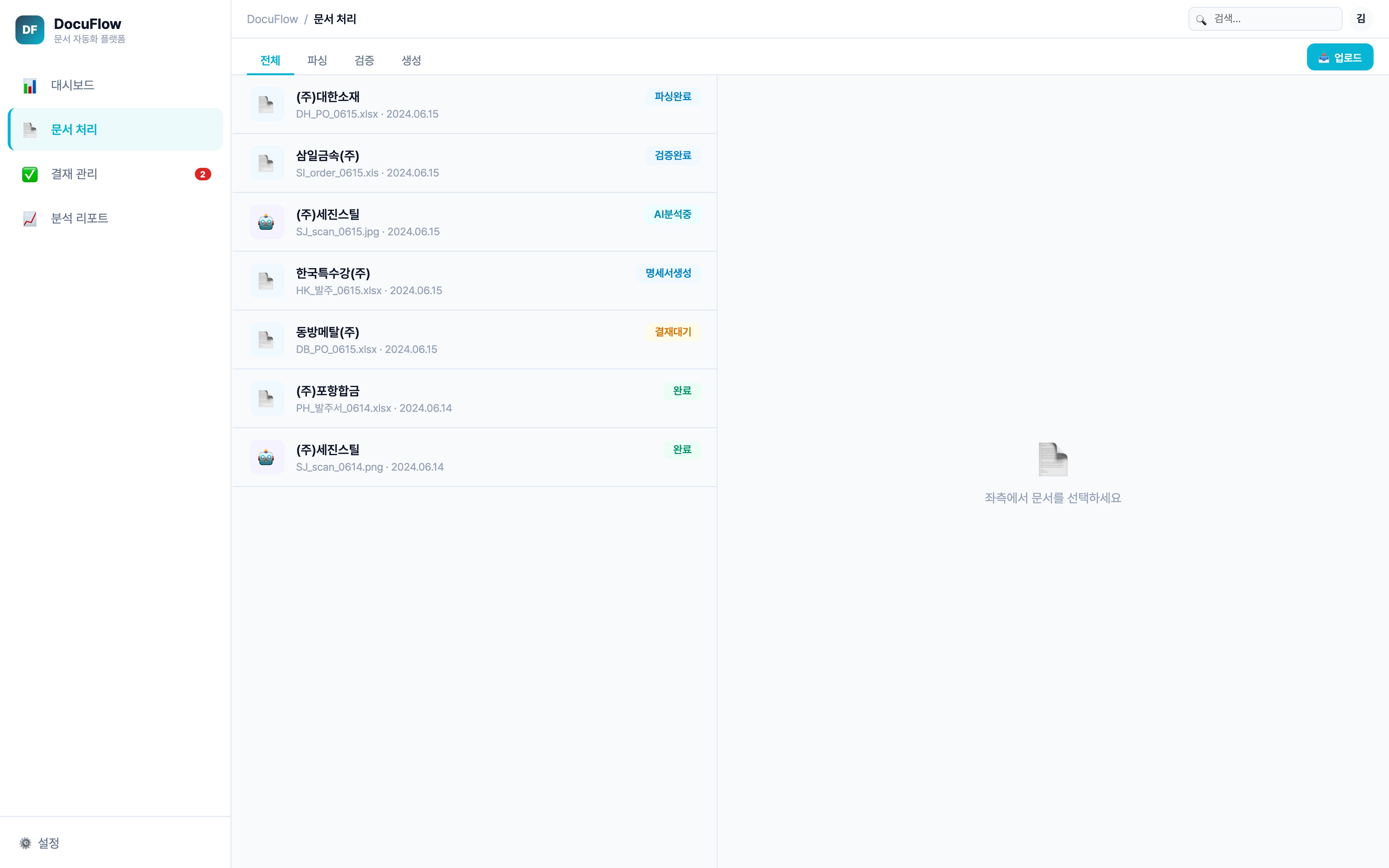Click document icon for 동방메탈(주)
The height and width of the screenshot is (868, 1389).
click(x=266, y=340)
